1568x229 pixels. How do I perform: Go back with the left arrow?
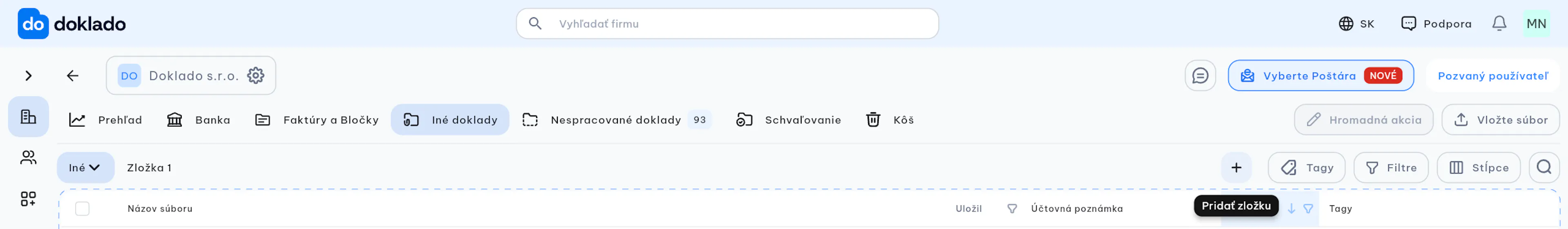click(72, 76)
